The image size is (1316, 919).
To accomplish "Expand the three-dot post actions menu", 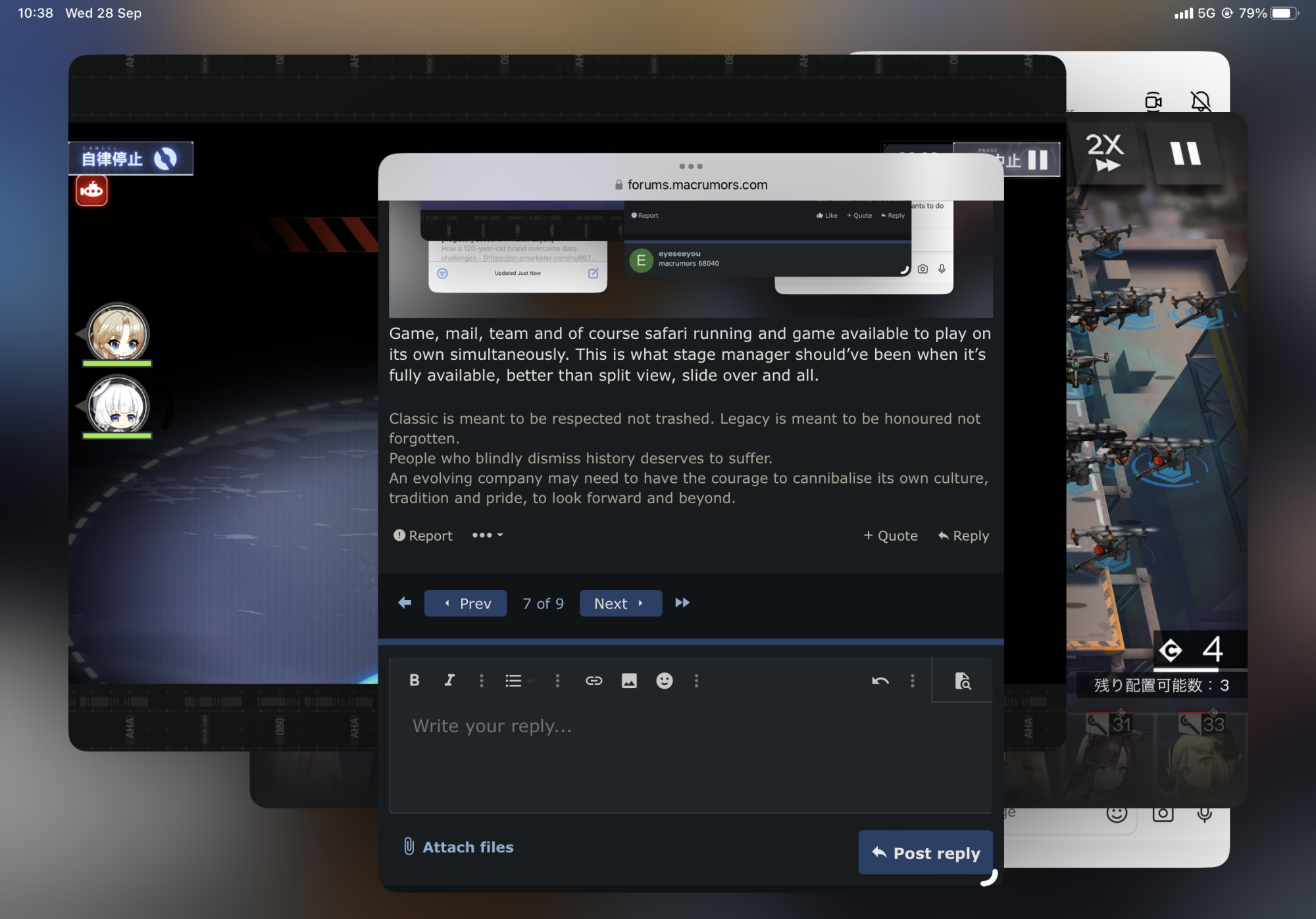I will click(488, 535).
